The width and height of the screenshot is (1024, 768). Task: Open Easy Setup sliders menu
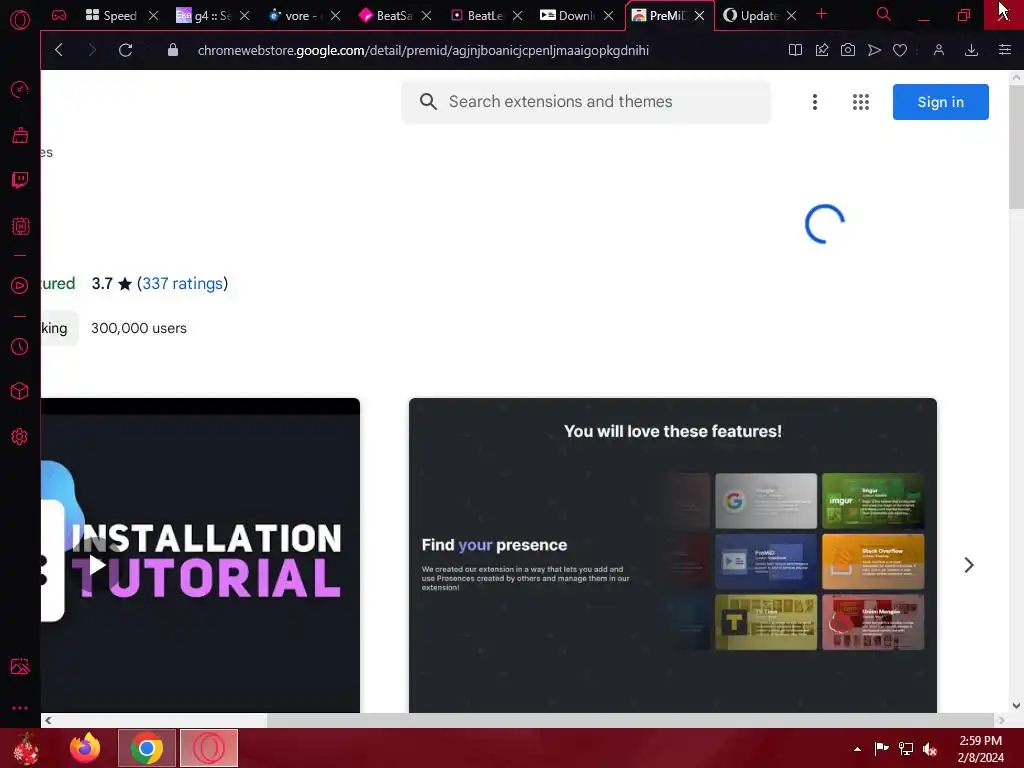click(x=1004, y=50)
